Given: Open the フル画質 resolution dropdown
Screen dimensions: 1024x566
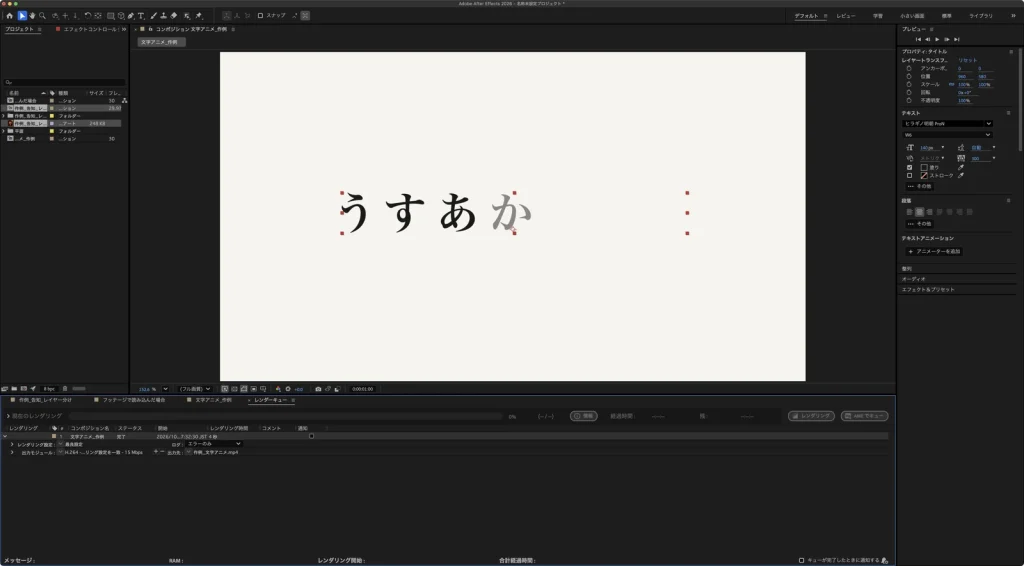Looking at the screenshot, I should tap(195, 389).
